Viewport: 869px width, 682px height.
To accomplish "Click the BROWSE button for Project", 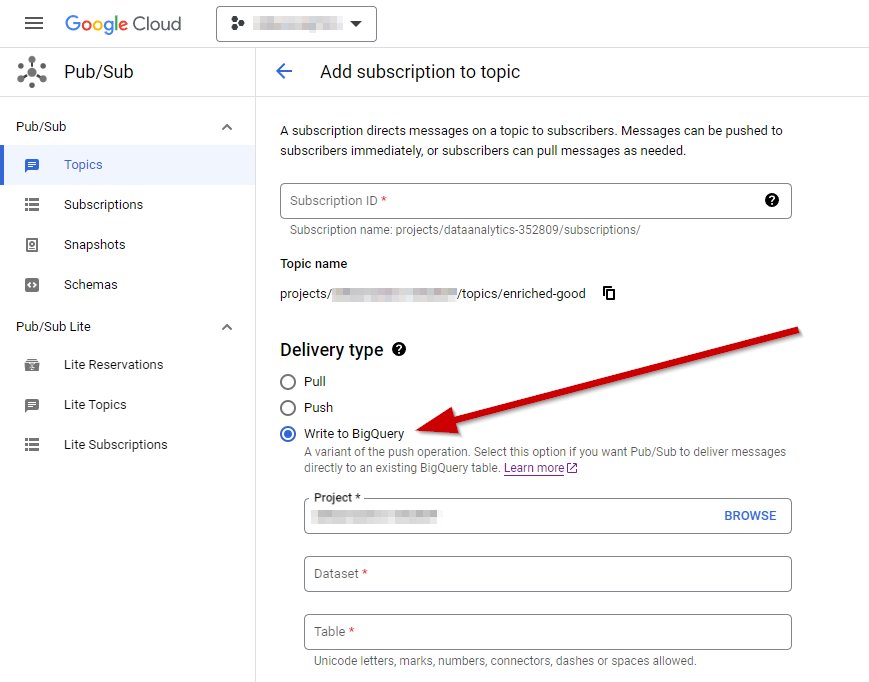I will (x=750, y=516).
